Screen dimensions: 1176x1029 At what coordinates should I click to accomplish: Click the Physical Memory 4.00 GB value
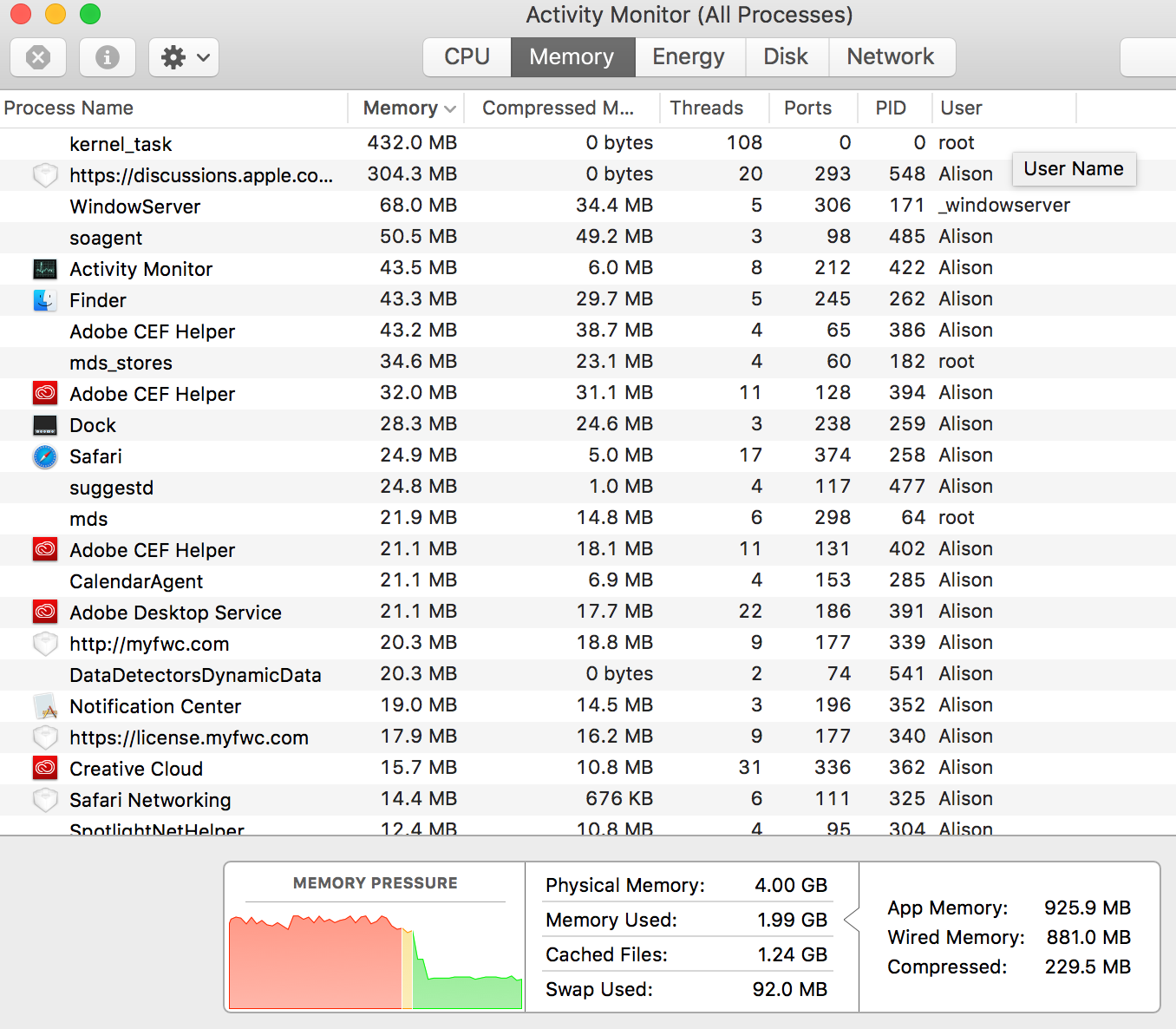[791, 885]
